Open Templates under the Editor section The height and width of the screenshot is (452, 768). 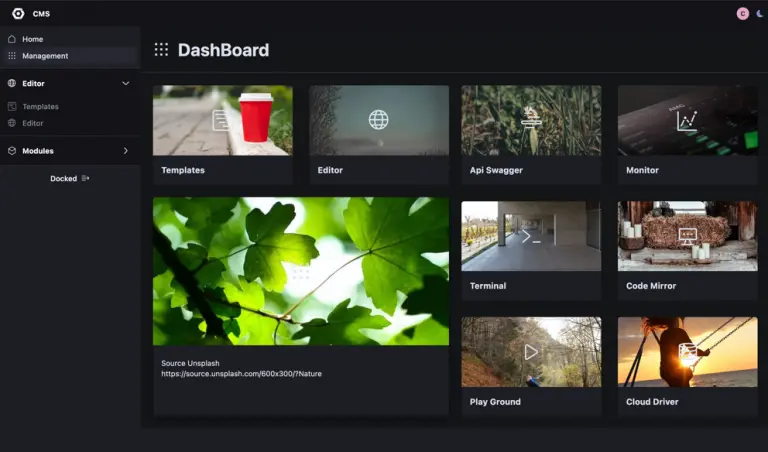point(40,106)
